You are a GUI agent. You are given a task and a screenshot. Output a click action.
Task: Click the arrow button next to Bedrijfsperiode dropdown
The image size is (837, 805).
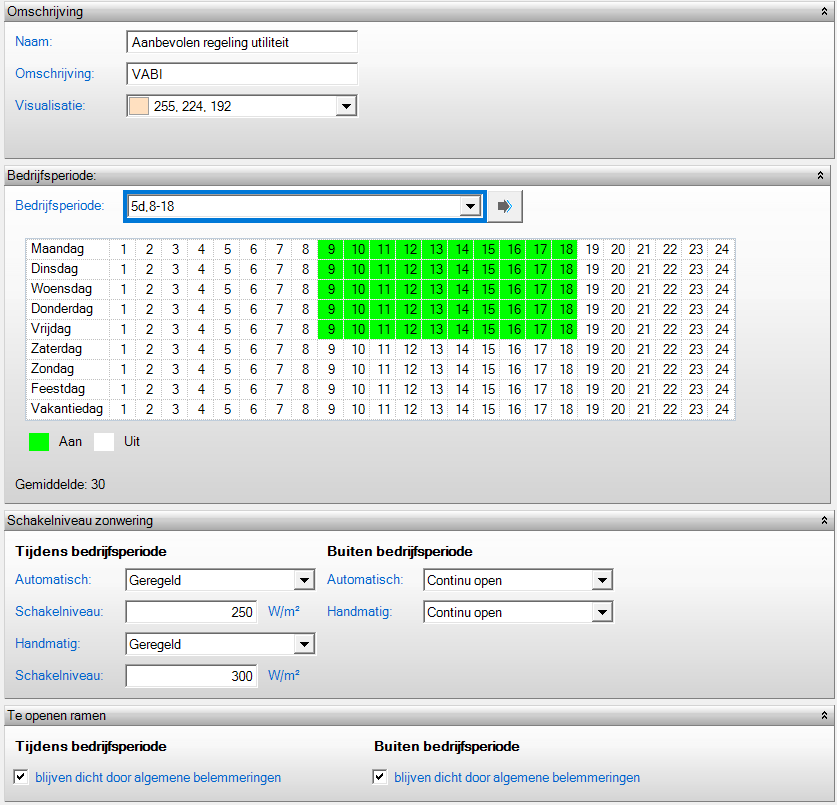505,206
